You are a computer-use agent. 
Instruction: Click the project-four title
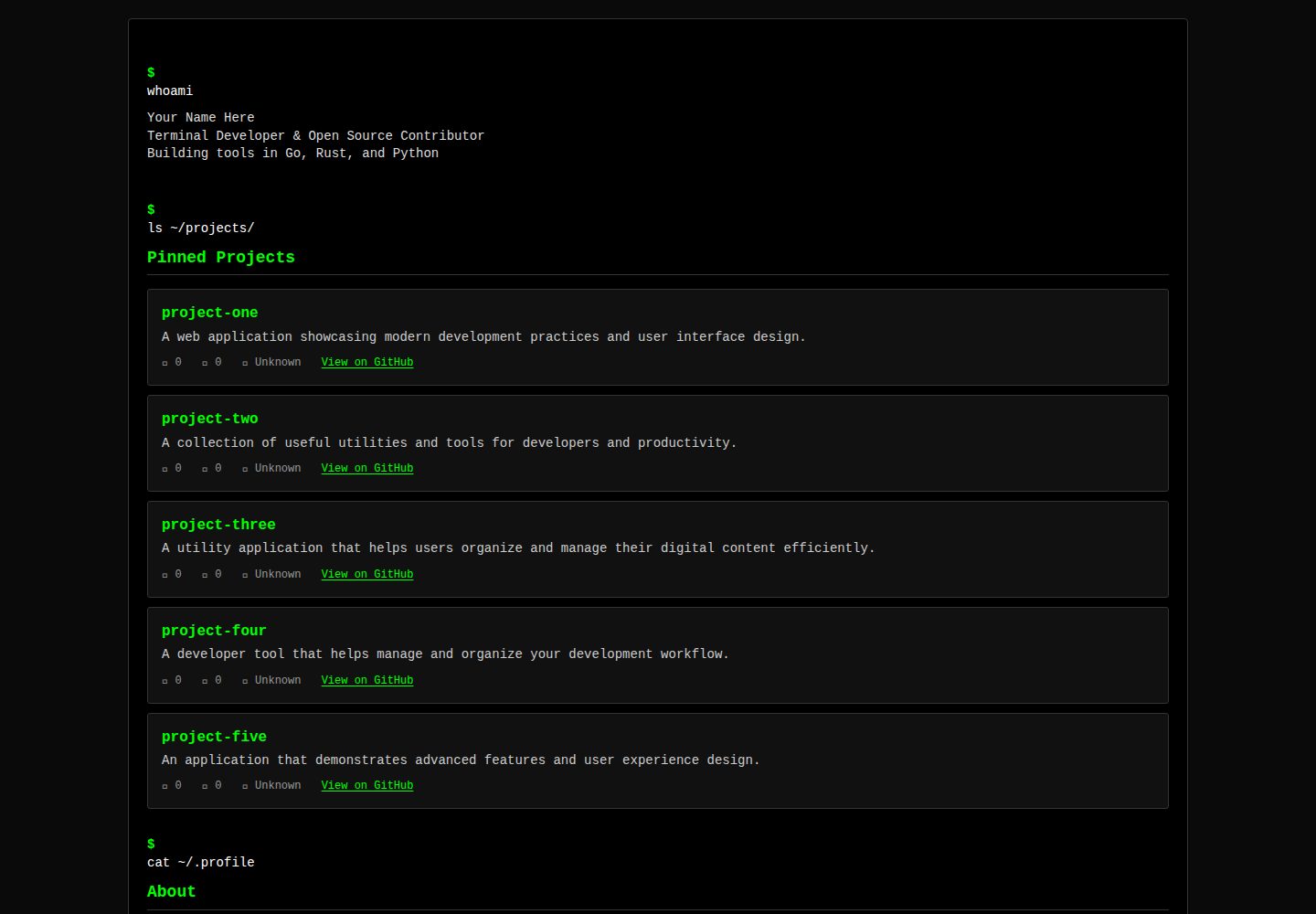click(x=214, y=631)
